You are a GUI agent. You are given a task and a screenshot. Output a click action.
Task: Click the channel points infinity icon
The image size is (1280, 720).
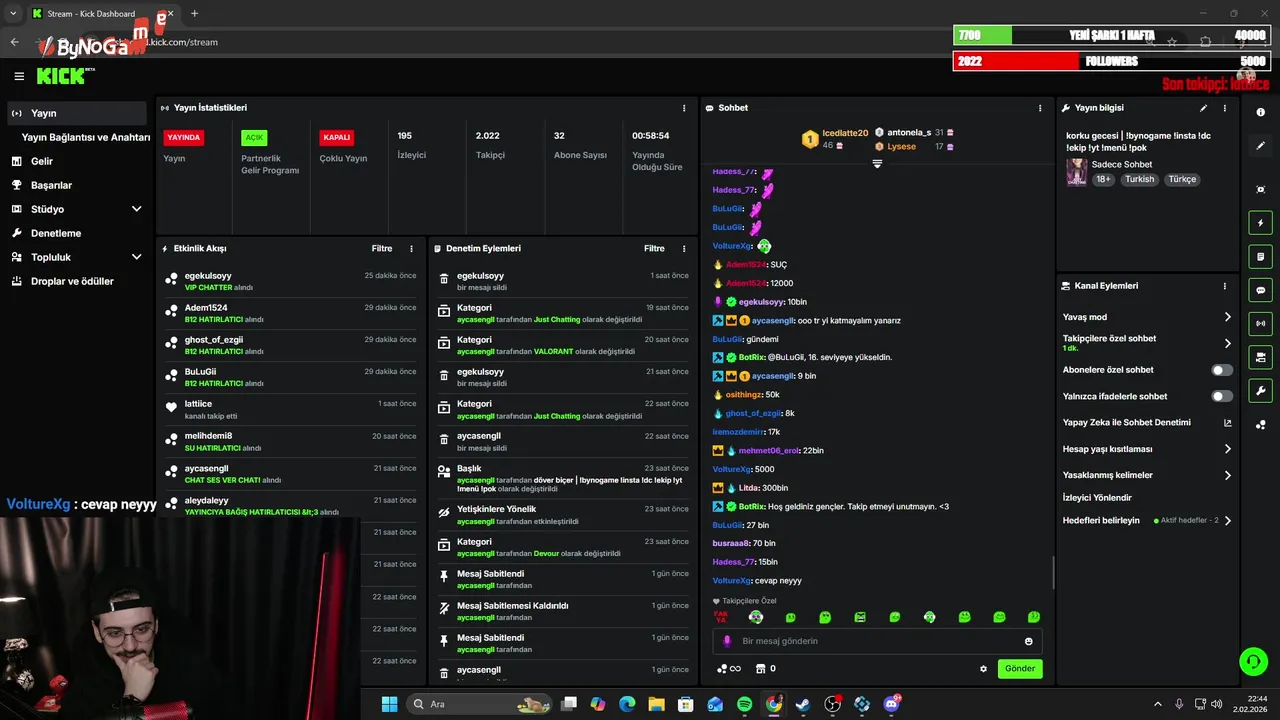(729, 669)
